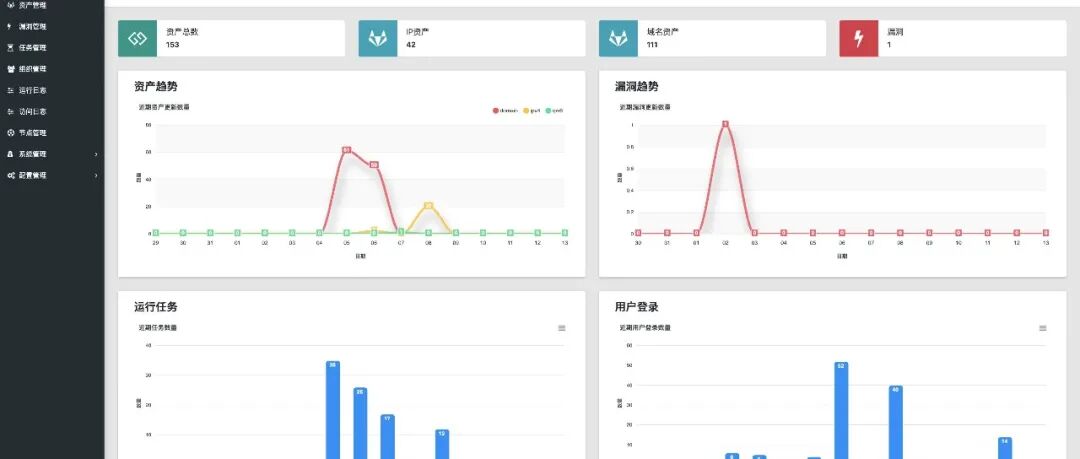This screenshot has width=1080, height=459.
Task: Click the 任务管理 hourglass icon in sidebar
Action: click(x=10, y=48)
